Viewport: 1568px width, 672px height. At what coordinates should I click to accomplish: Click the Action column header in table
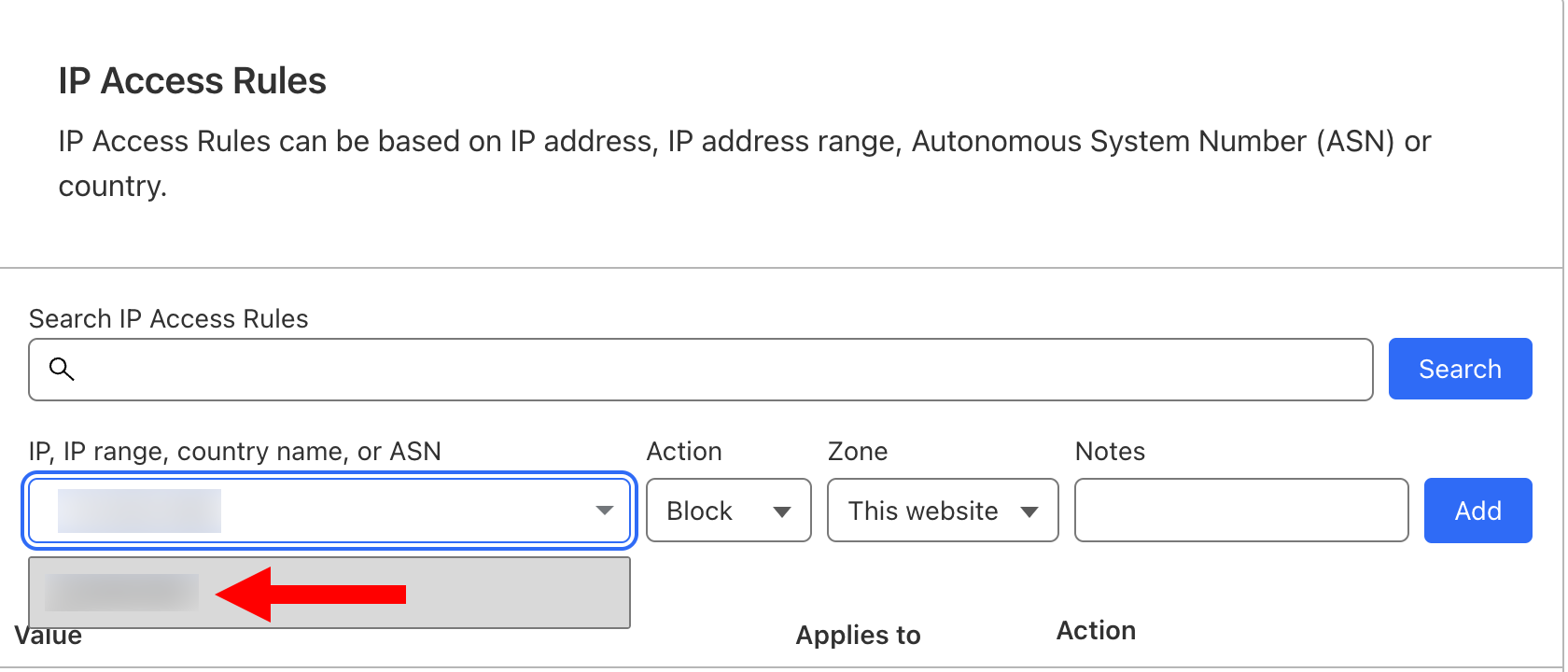click(1096, 631)
